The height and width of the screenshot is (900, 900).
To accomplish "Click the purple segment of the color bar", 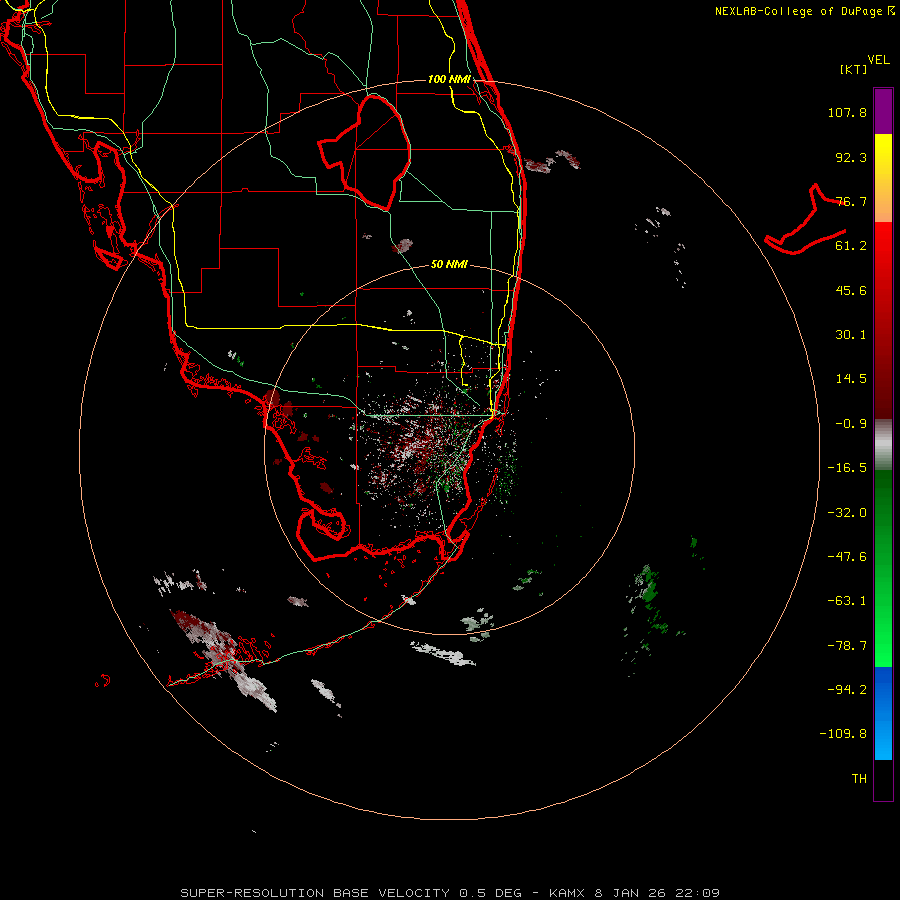I will tap(883, 111).
